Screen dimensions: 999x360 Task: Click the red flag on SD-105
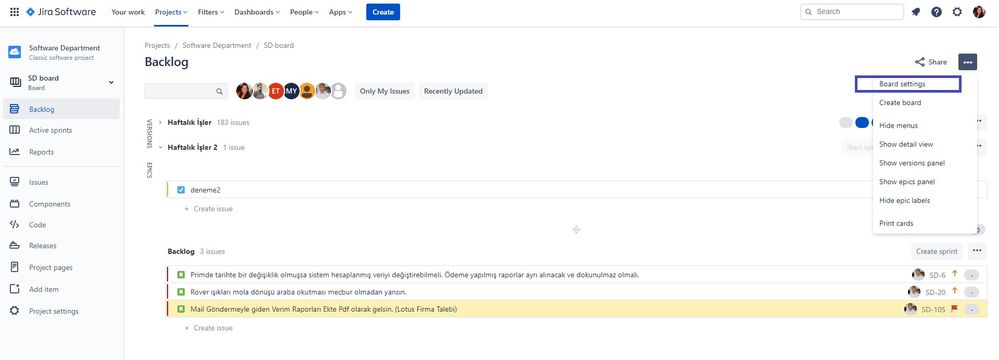click(x=954, y=310)
